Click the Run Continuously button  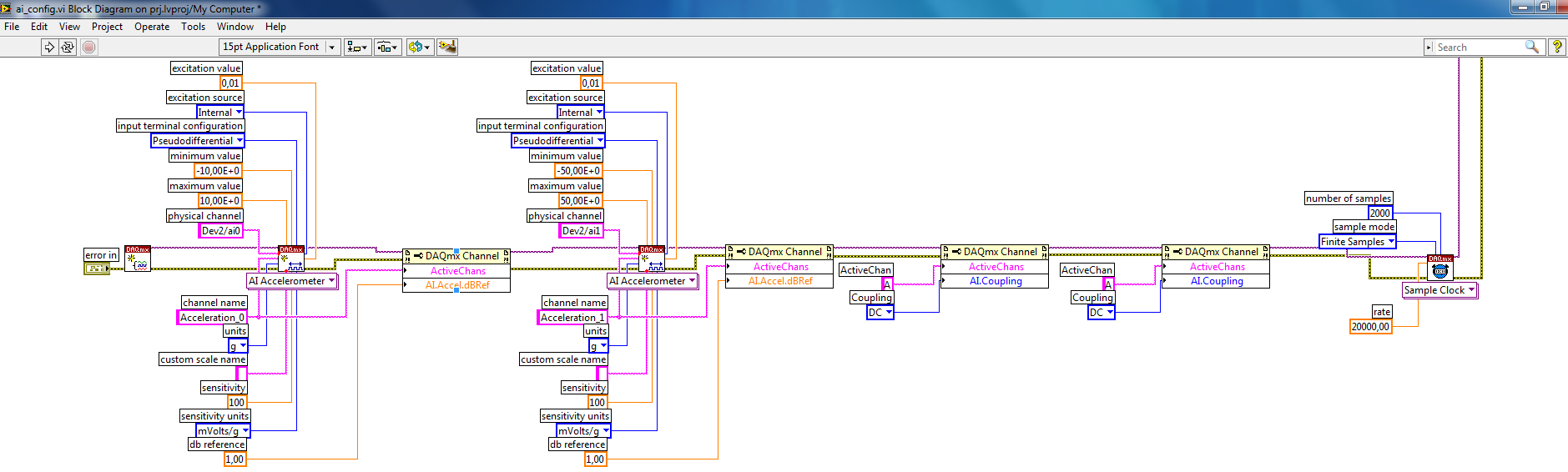coord(68,48)
